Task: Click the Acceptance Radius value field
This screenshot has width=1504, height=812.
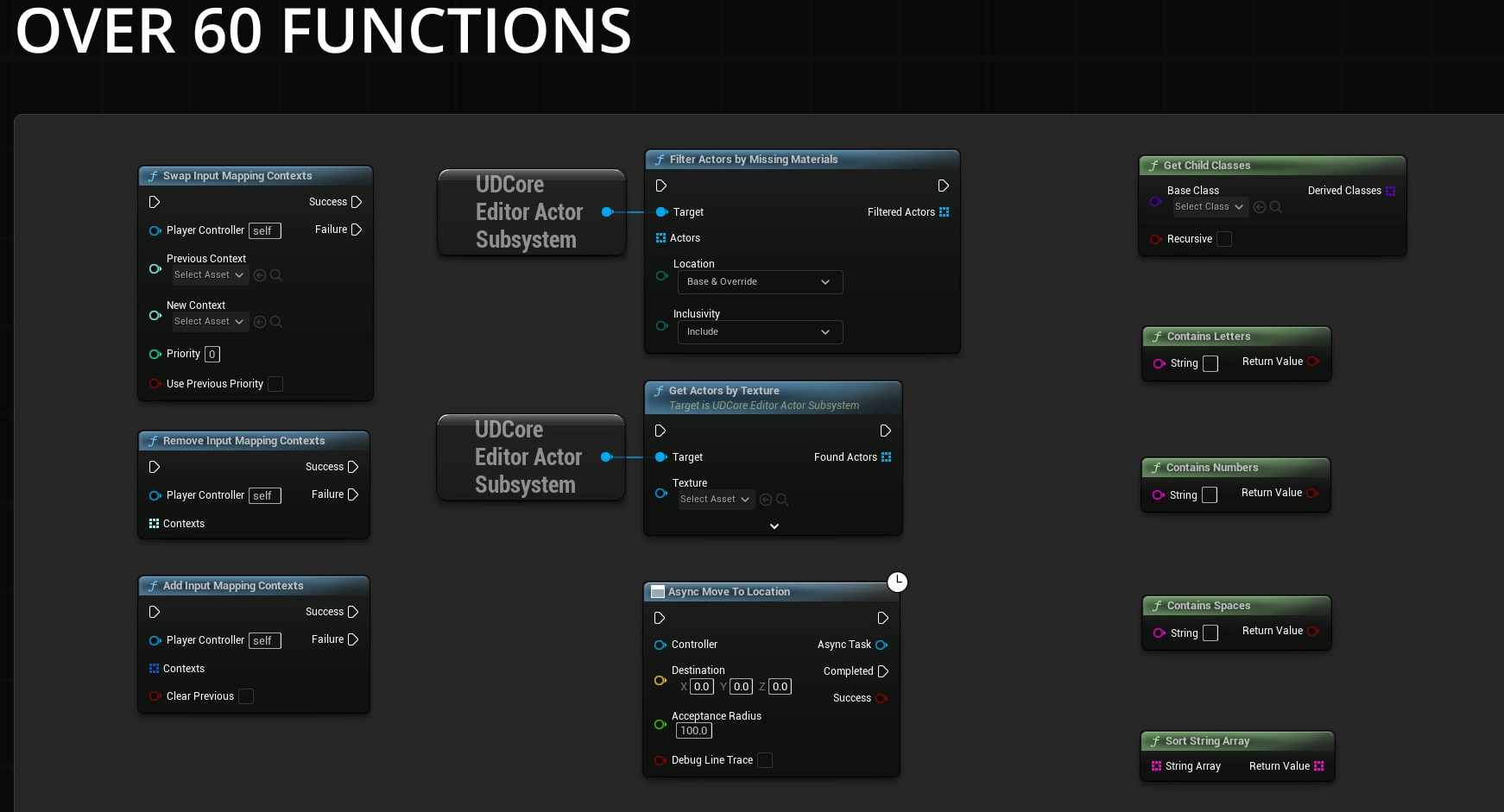Action: click(x=693, y=731)
